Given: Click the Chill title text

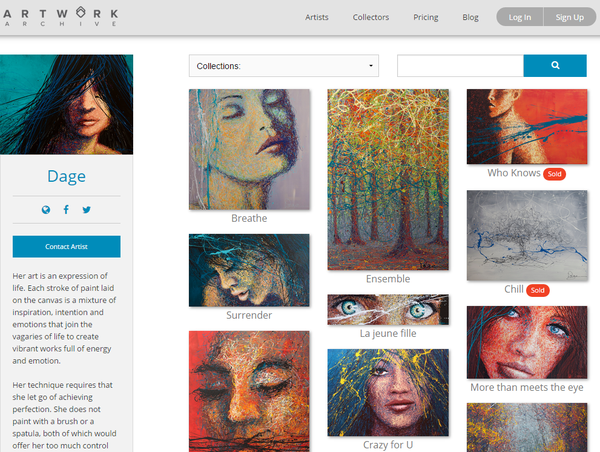Looking at the screenshot, I should pyautogui.click(x=514, y=289).
